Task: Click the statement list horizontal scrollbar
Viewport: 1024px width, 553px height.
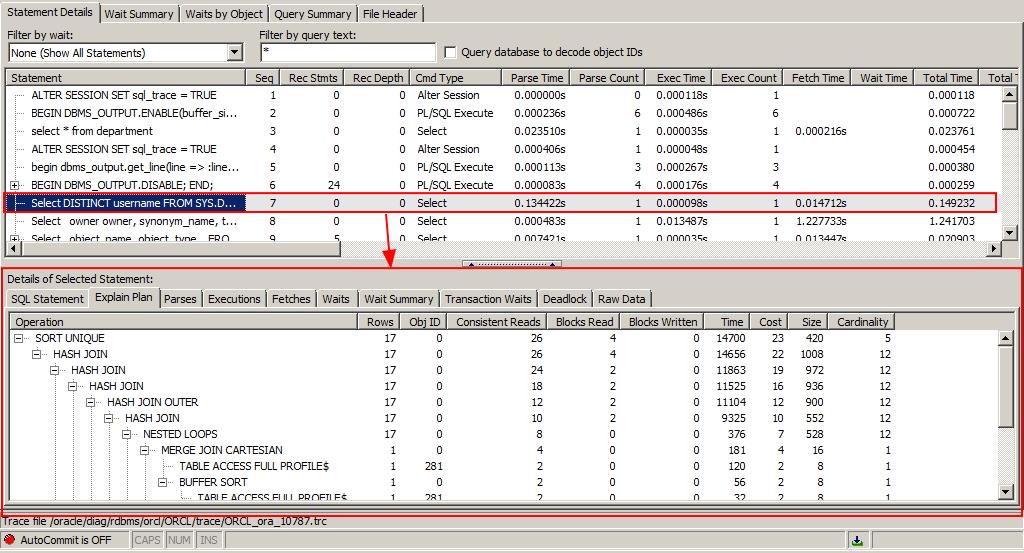Action: [x=500, y=249]
